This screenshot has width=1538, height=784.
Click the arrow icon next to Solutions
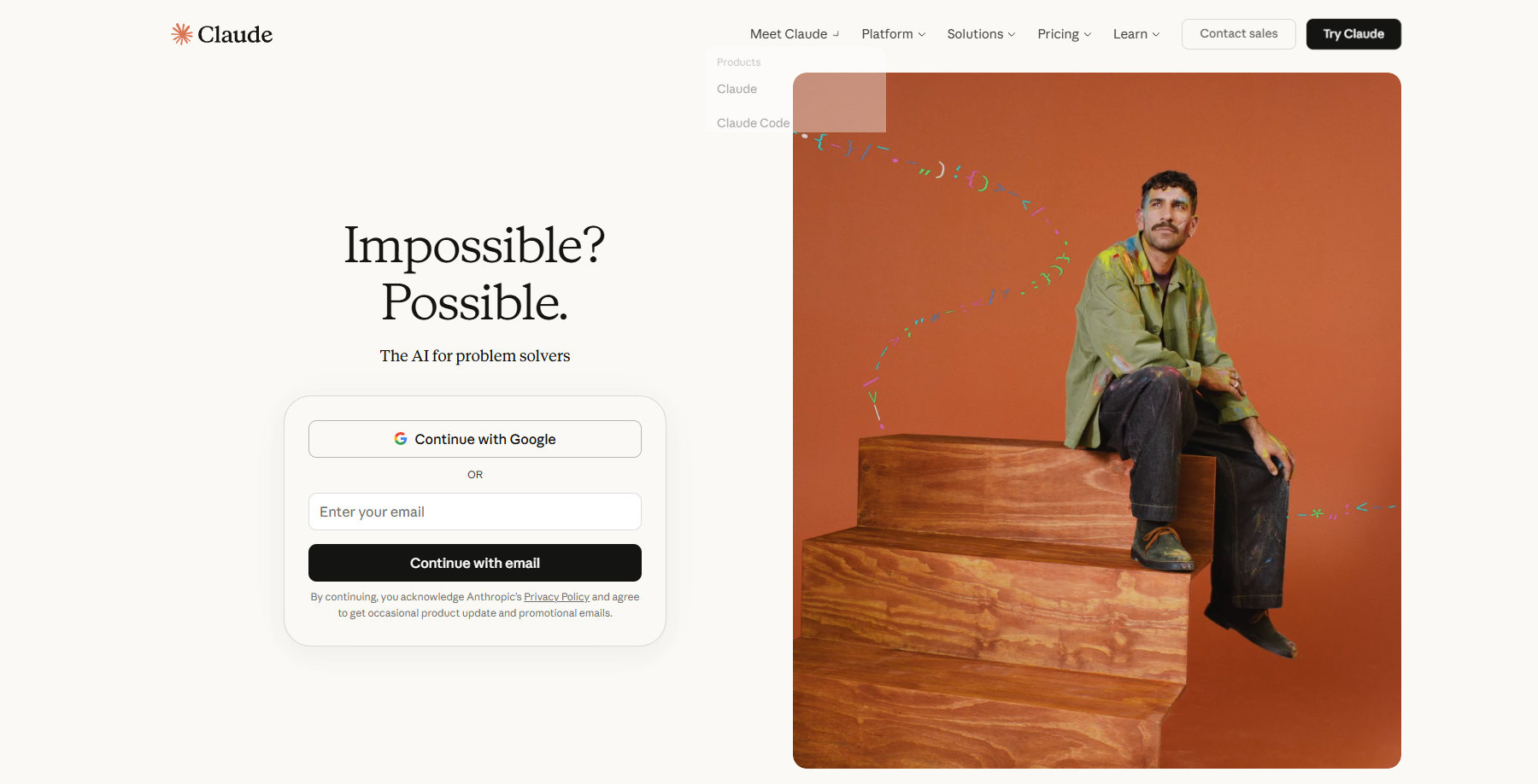pyautogui.click(x=1012, y=34)
